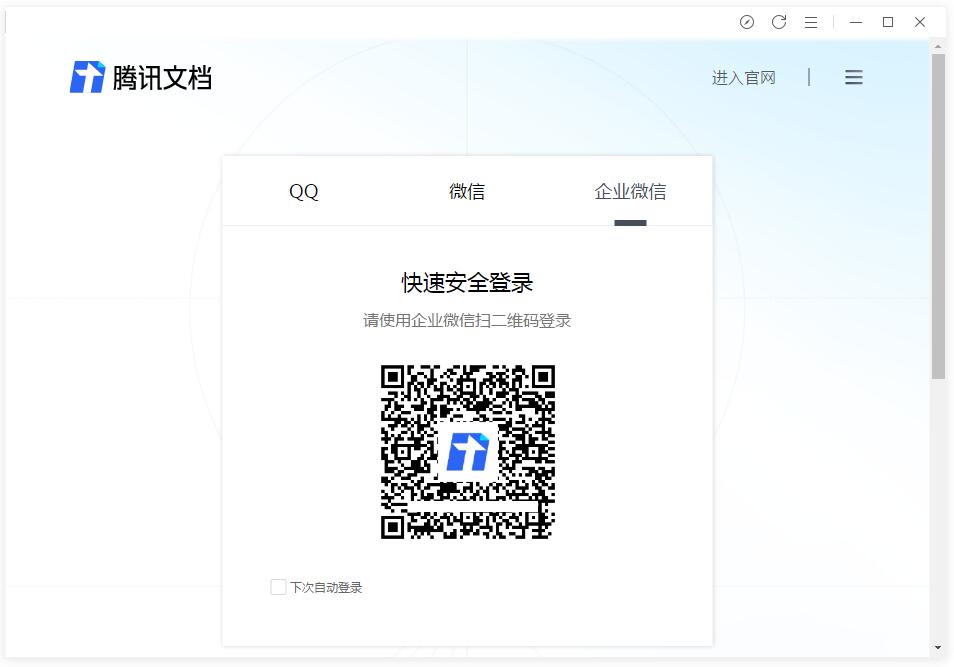This screenshot has width=954, height=667.
Task: Maximize the Tencent Docs window
Action: point(888,23)
